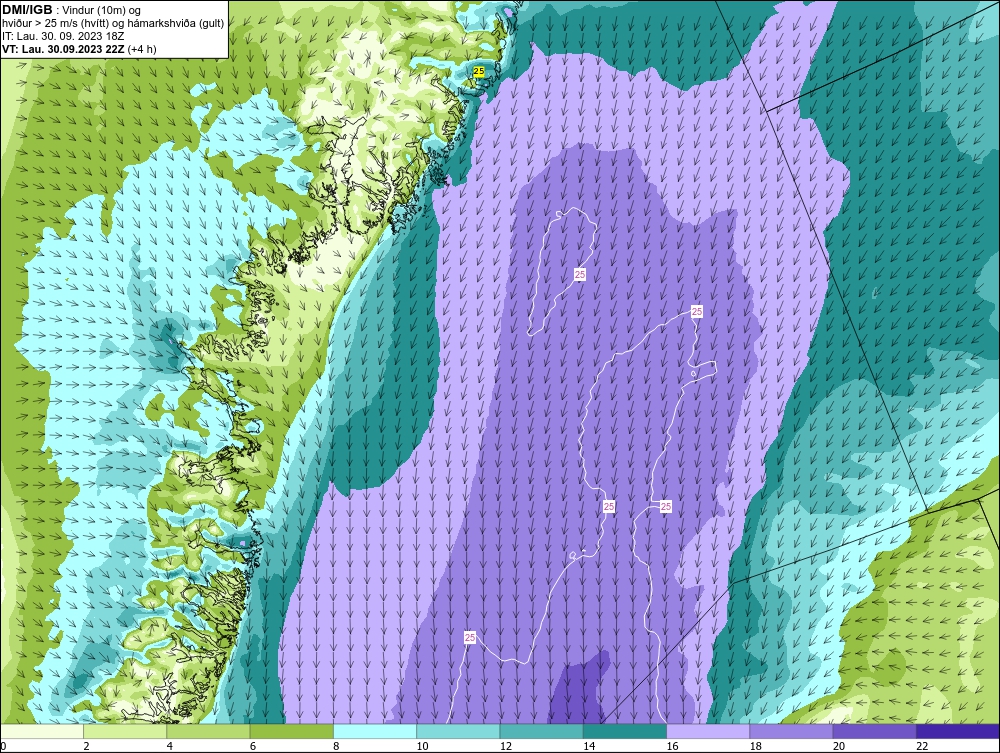Pick the 16–18 m/s light lavender swatch
This screenshot has height=753, width=1000.
(708, 731)
